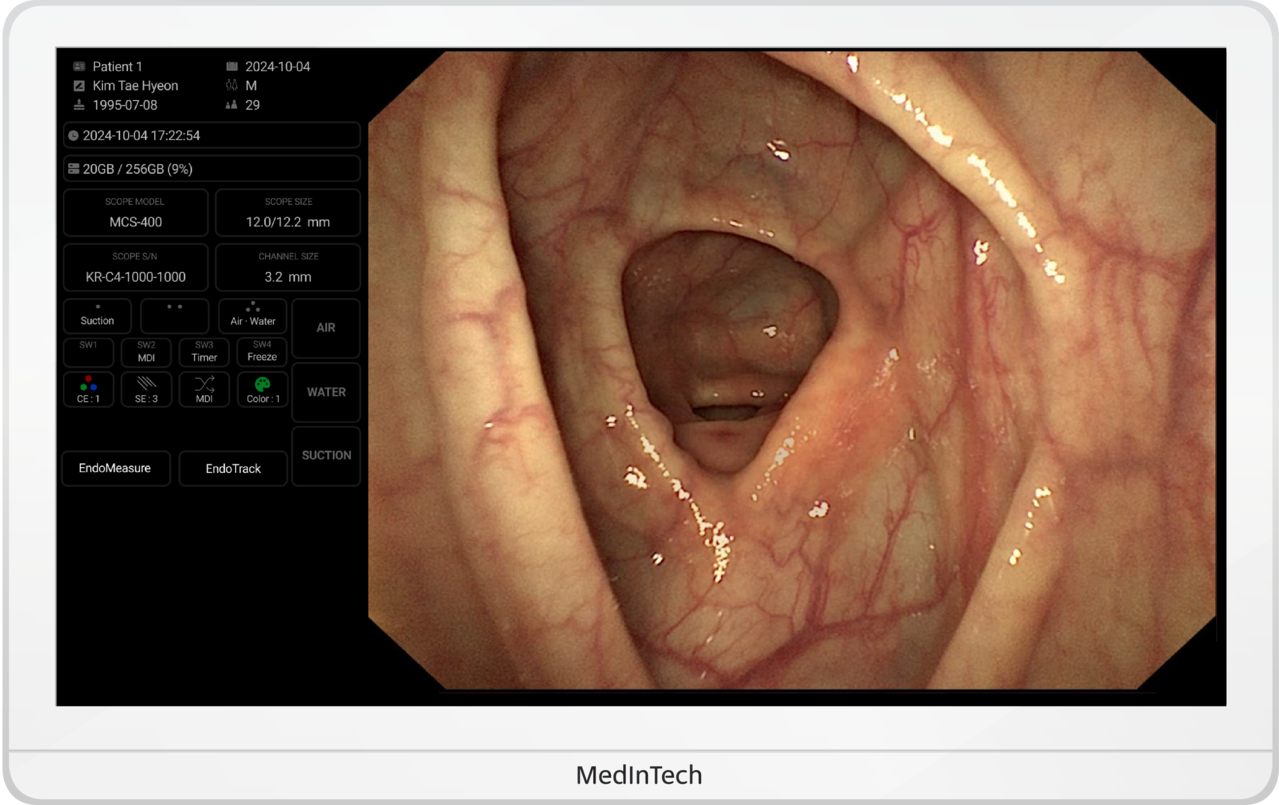Open the EndoMeasure tool
The height and width of the screenshot is (805, 1279).
pyautogui.click(x=115, y=468)
